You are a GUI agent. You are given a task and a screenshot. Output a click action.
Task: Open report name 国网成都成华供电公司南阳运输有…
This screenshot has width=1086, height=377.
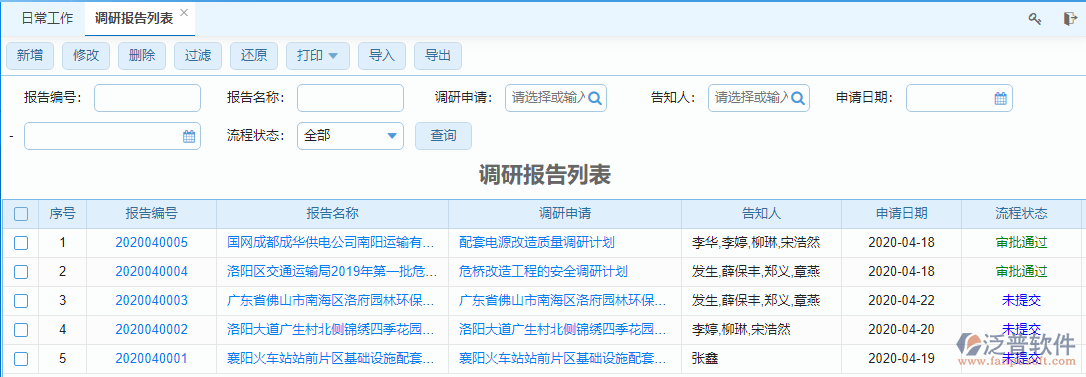coord(331,243)
